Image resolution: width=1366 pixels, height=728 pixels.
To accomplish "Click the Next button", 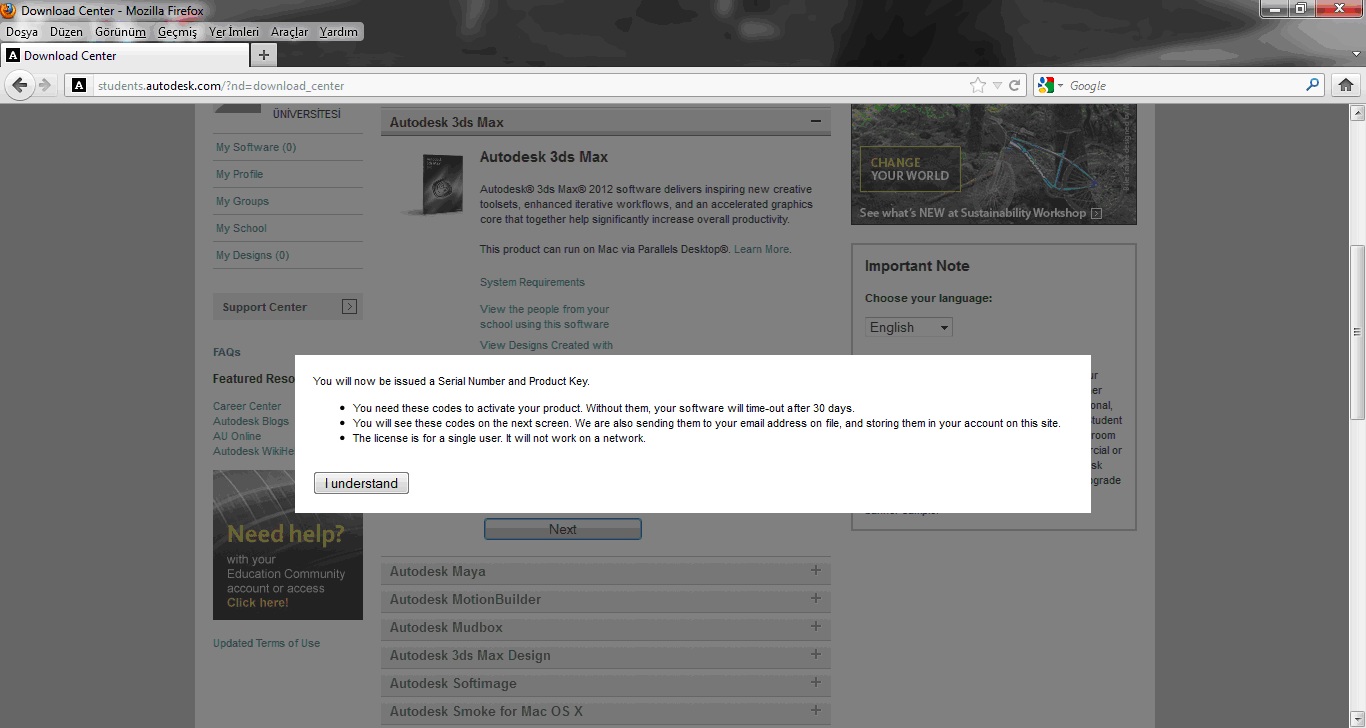I will click(563, 529).
